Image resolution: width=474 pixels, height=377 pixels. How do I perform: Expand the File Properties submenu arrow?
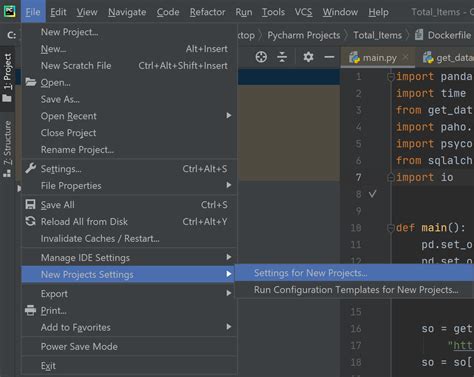(229, 185)
